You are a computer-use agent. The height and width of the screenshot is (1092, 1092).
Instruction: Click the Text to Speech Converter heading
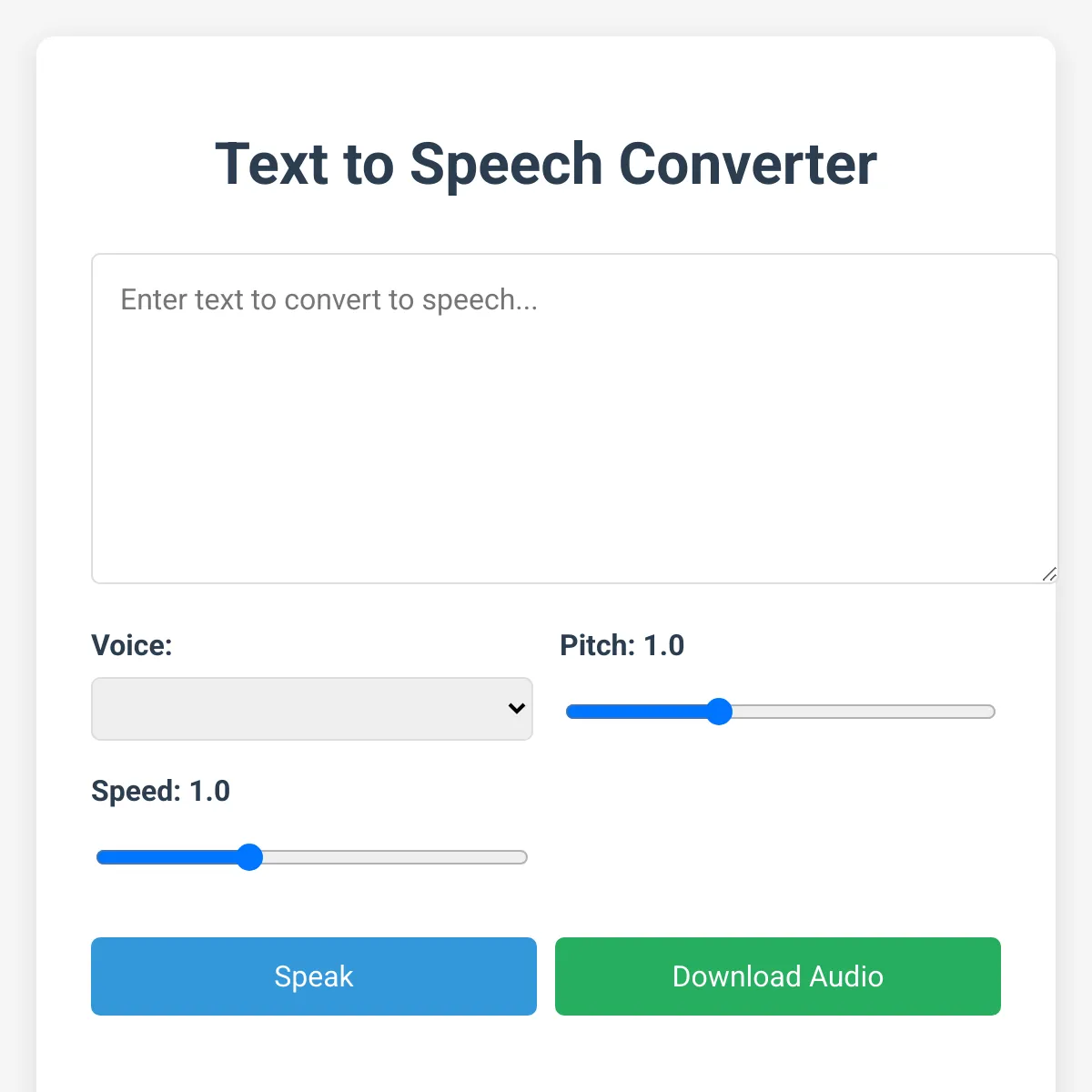(546, 165)
